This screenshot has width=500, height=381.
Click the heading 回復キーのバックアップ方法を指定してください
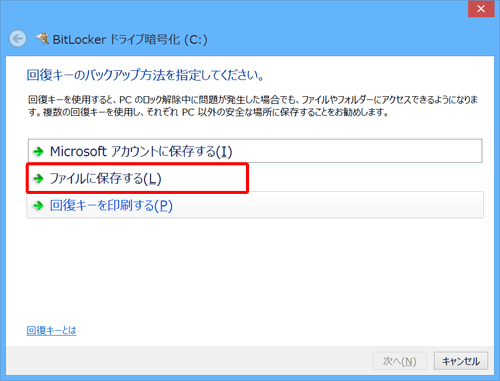[x=145, y=75]
